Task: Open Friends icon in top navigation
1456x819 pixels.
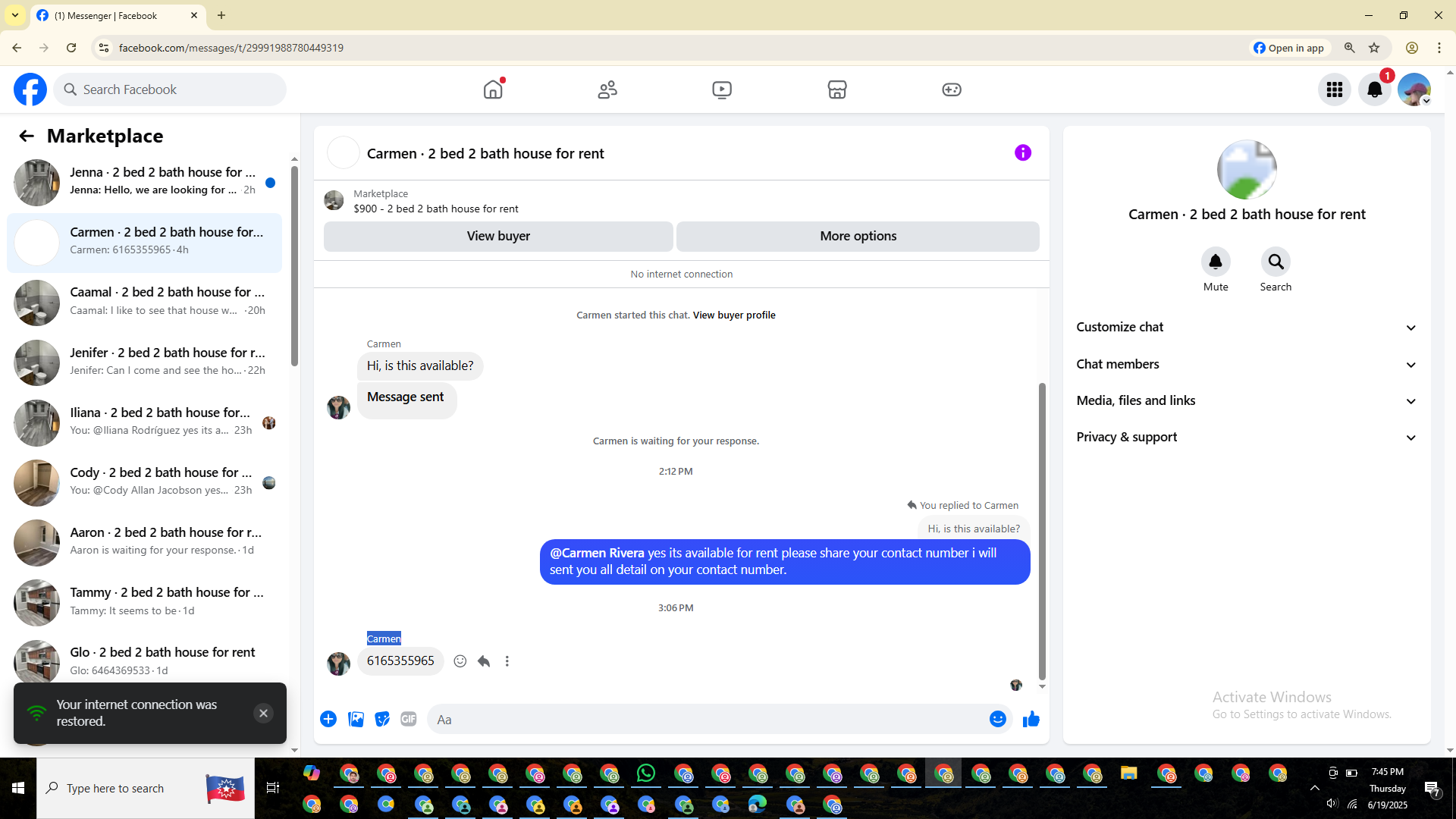Action: (607, 89)
